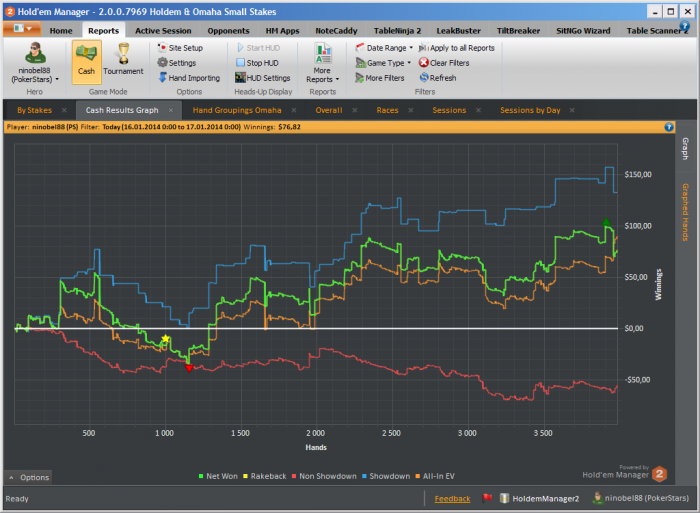This screenshot has width=700, height=513.
Task: Open Hand Importing
Action: pyautogui.click(x=189, y=78)
